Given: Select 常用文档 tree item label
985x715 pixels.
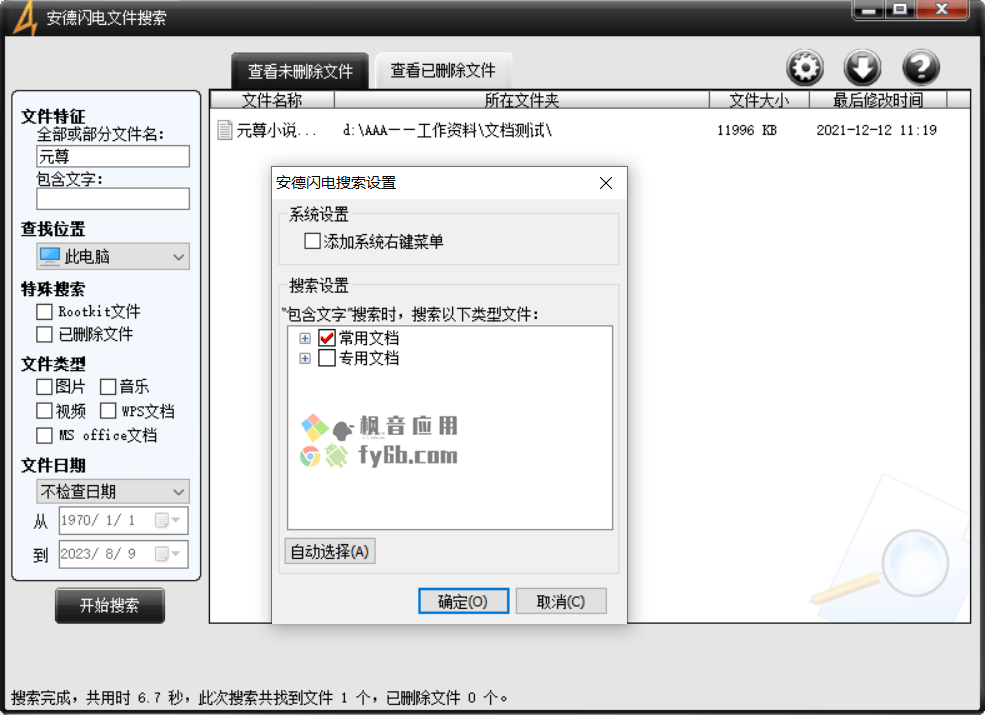Looking at the screenshot, I should [369, 338].
